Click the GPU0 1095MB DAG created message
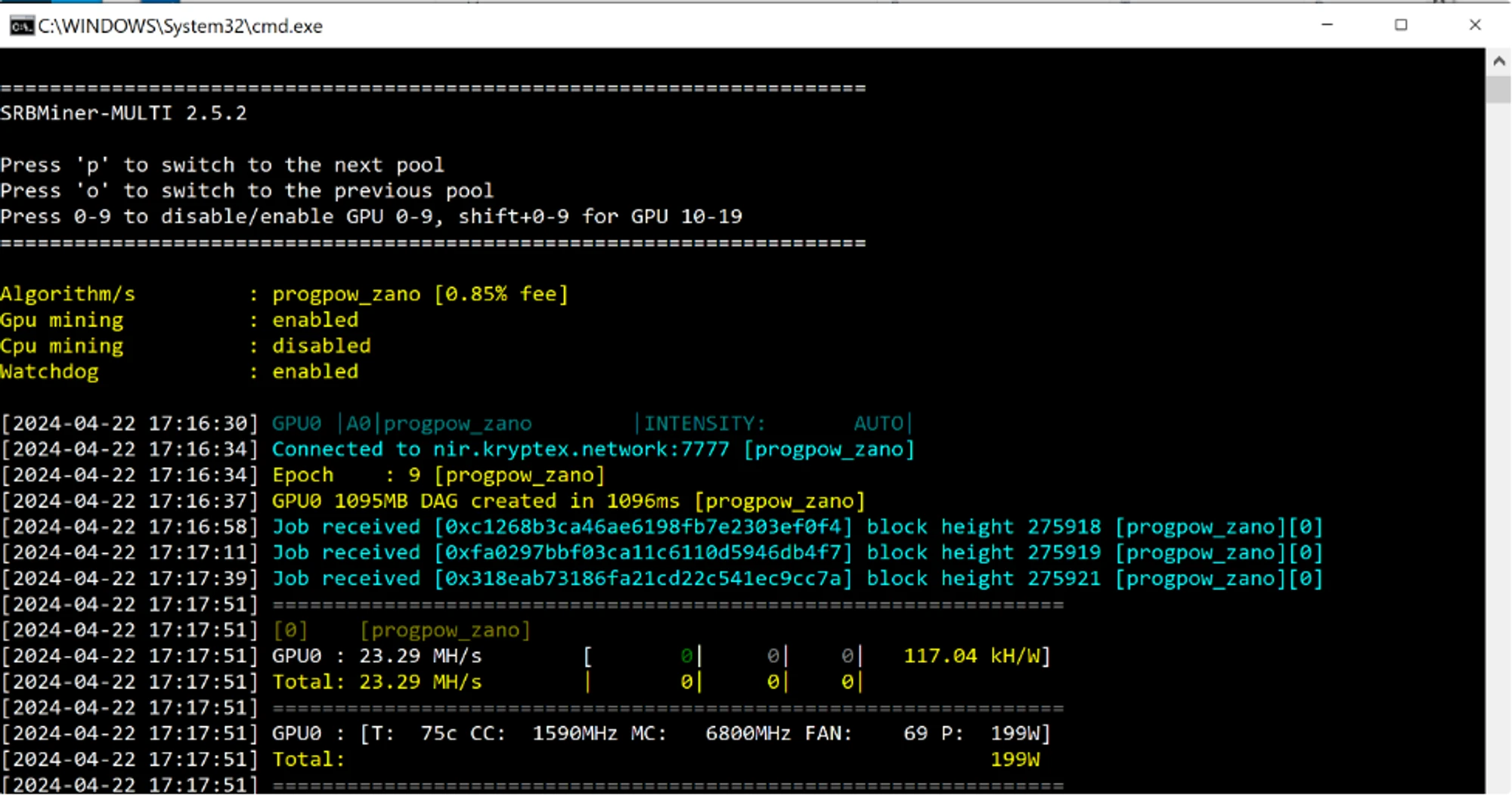1512x795 pixels. 569,501
